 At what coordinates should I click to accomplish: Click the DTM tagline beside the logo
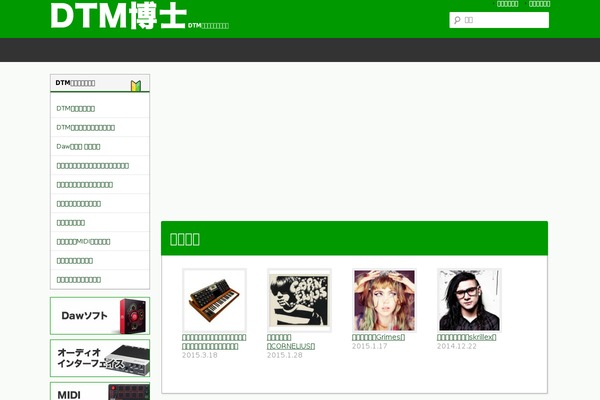click(x=208, y=26)
